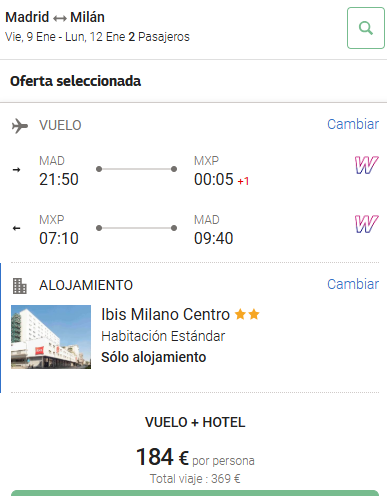Click the Sólo alojamiento board type
The width and height of the screenshot is (387, 496).
[x=154, y=357]
